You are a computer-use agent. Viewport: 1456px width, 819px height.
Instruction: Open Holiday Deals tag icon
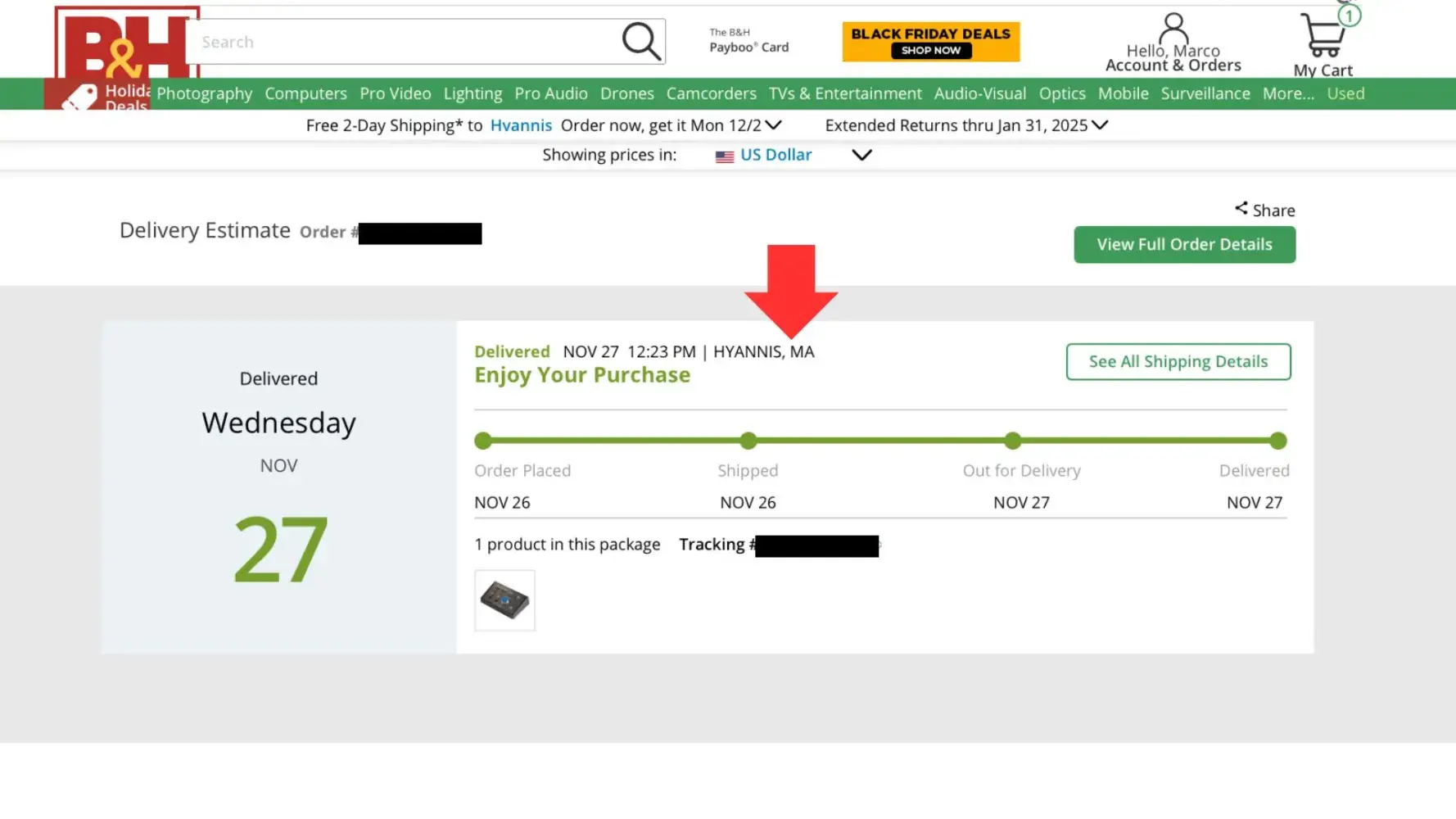[x=80, y=97]
